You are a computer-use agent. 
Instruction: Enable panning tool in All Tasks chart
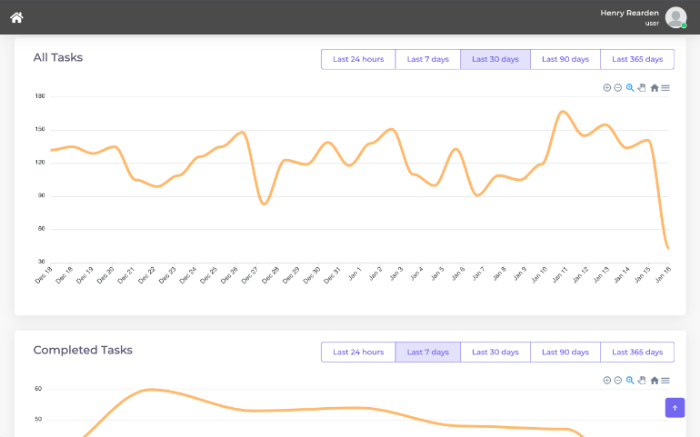tap(642, 88)
